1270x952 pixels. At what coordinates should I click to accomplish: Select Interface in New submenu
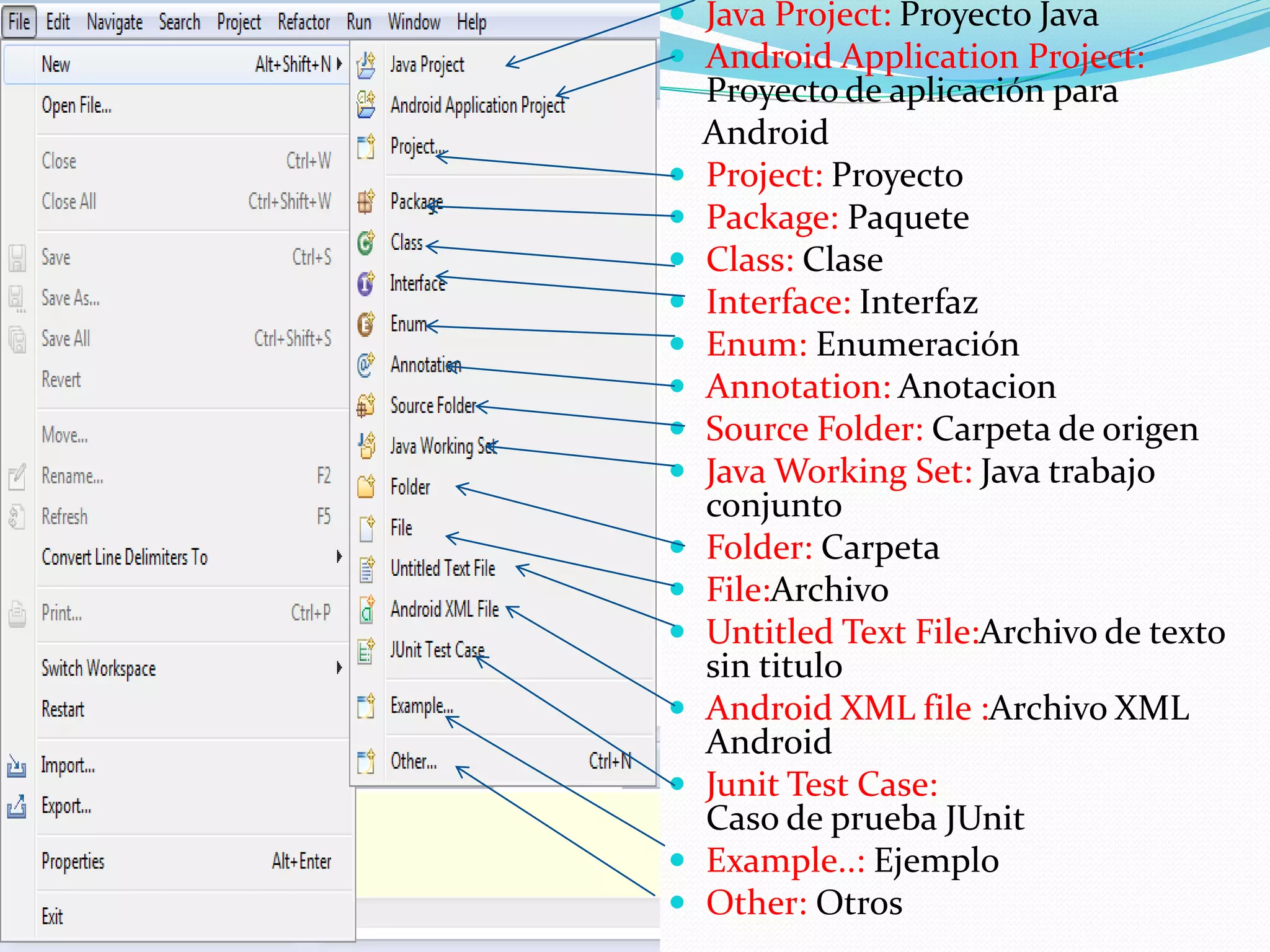(x=504, y=283)
